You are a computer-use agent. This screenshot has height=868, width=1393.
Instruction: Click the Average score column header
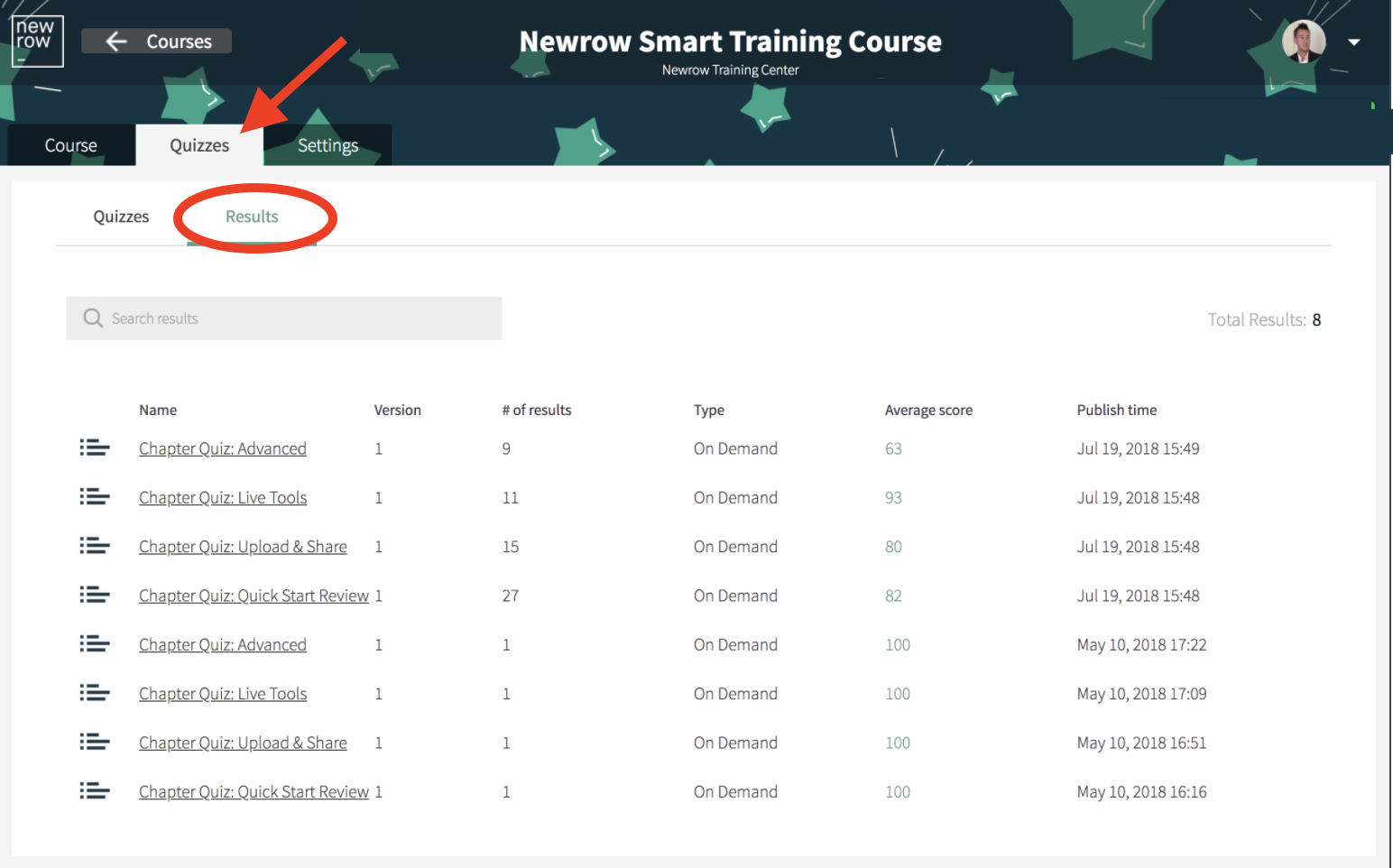click(x=928, y=410)
